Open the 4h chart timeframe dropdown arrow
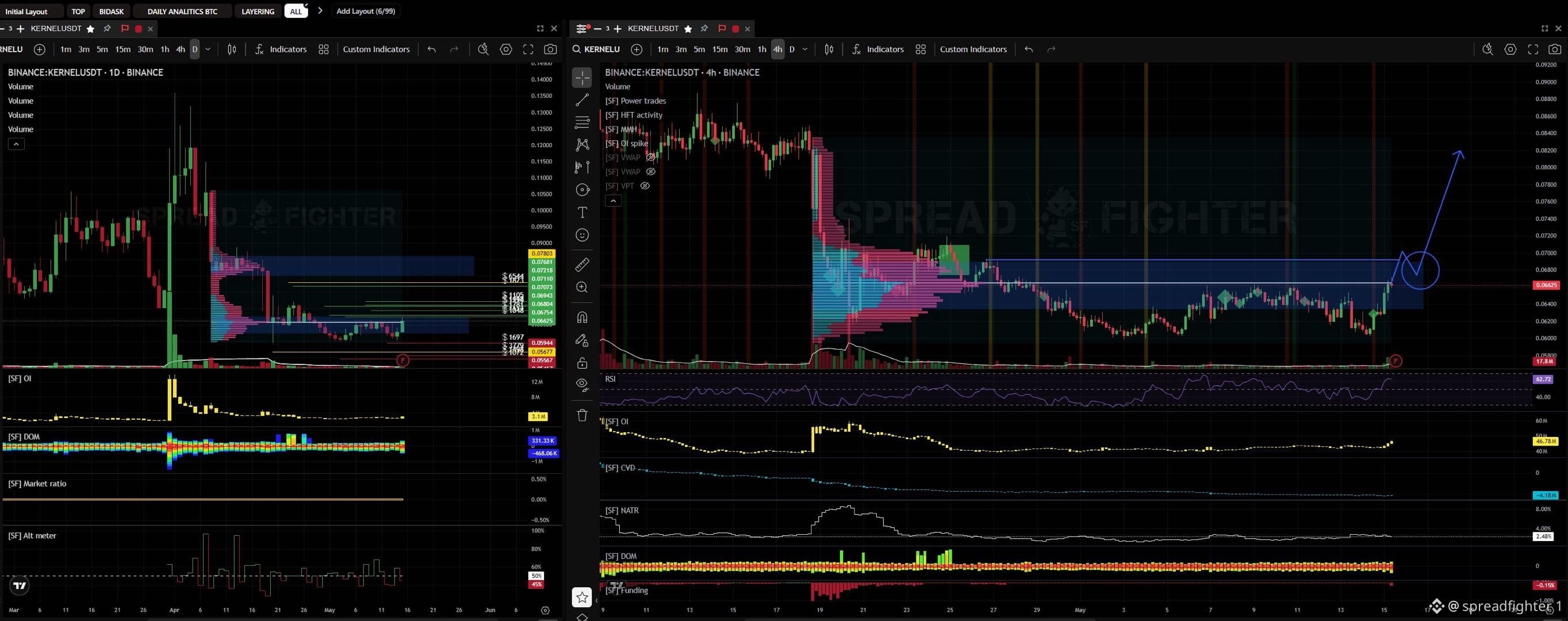1568x621 pixels. (x=804, y=49)
